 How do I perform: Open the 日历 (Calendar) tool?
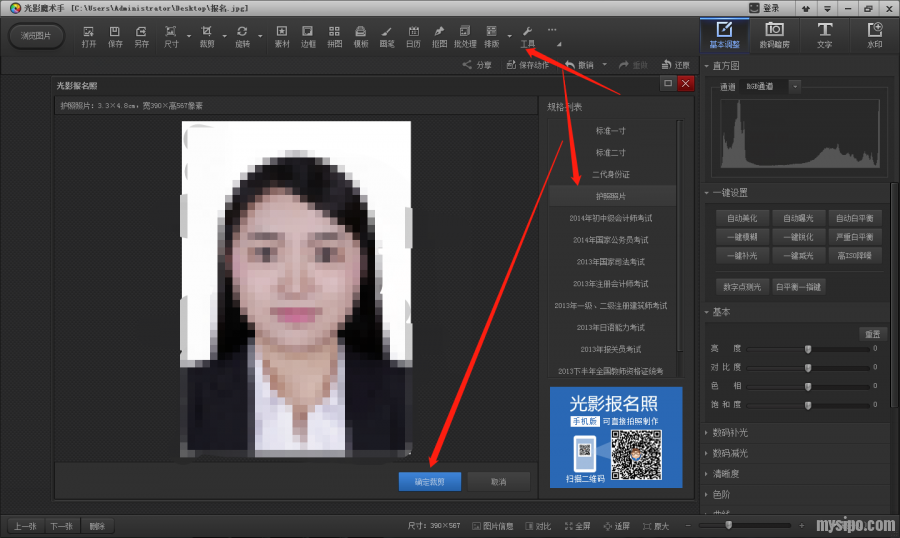[413, 36]
